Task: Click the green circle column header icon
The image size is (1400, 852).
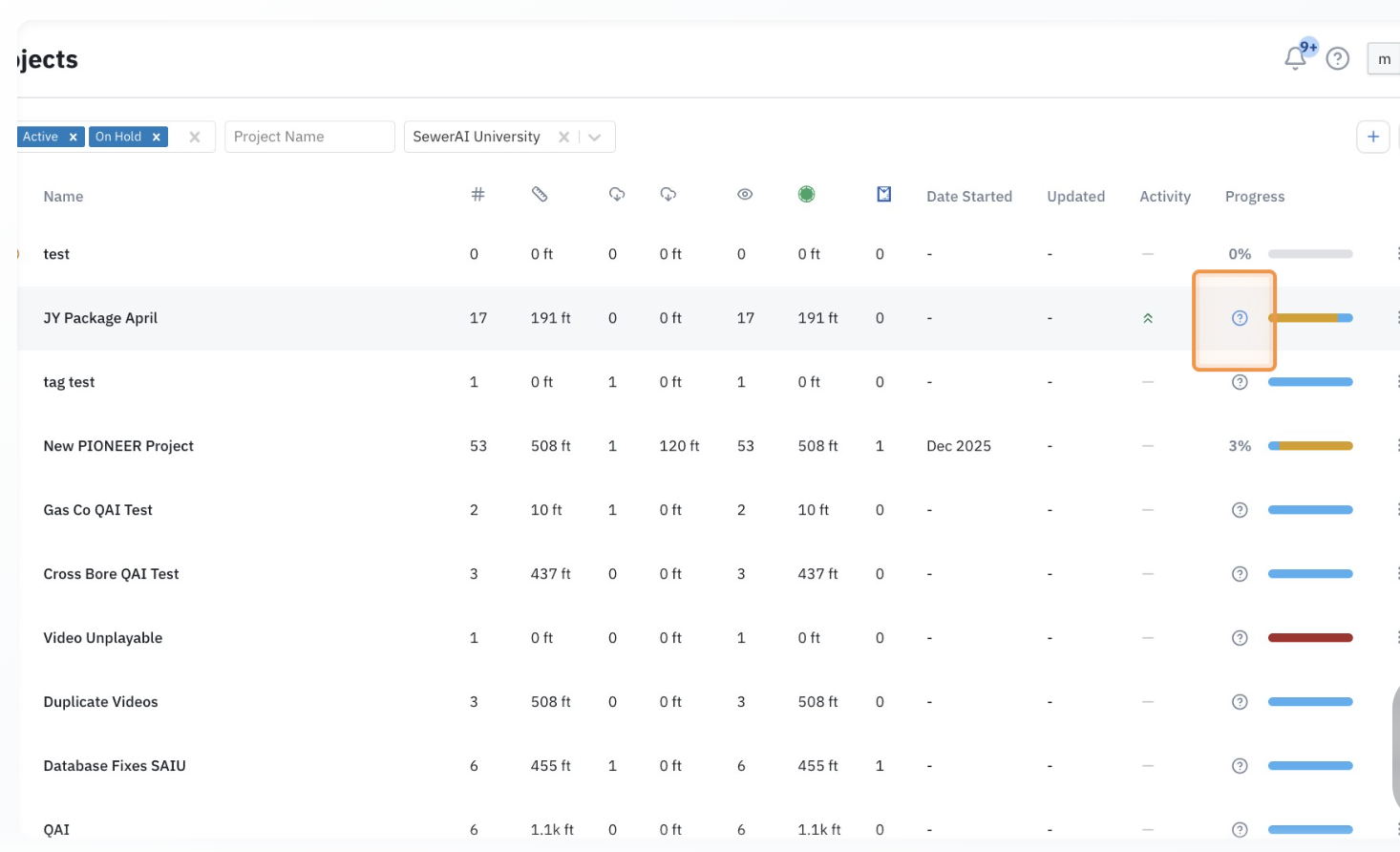Action: tap(806, 195)
